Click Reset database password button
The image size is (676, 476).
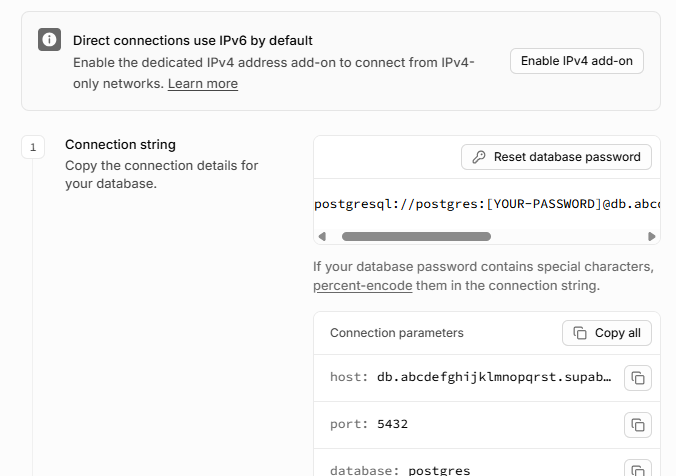pyautogui.click(x=556, y=157)
